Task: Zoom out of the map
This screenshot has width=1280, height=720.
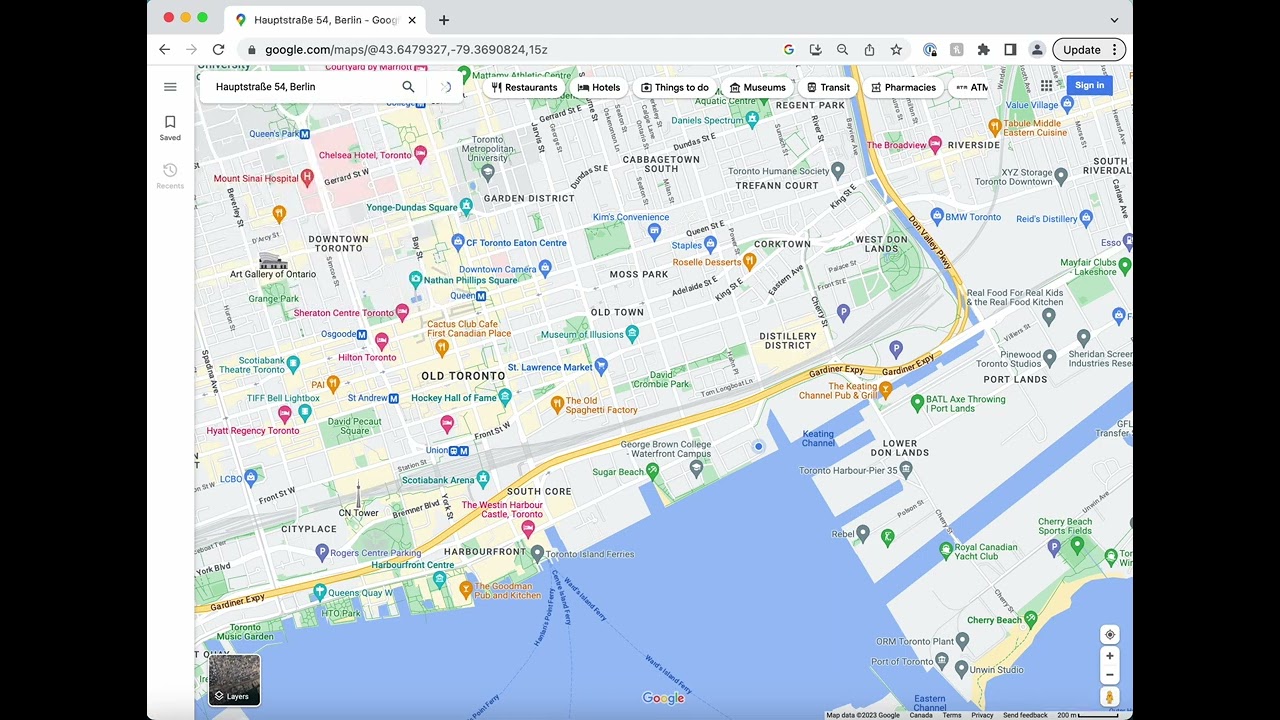Action: tap(1109, 675)
